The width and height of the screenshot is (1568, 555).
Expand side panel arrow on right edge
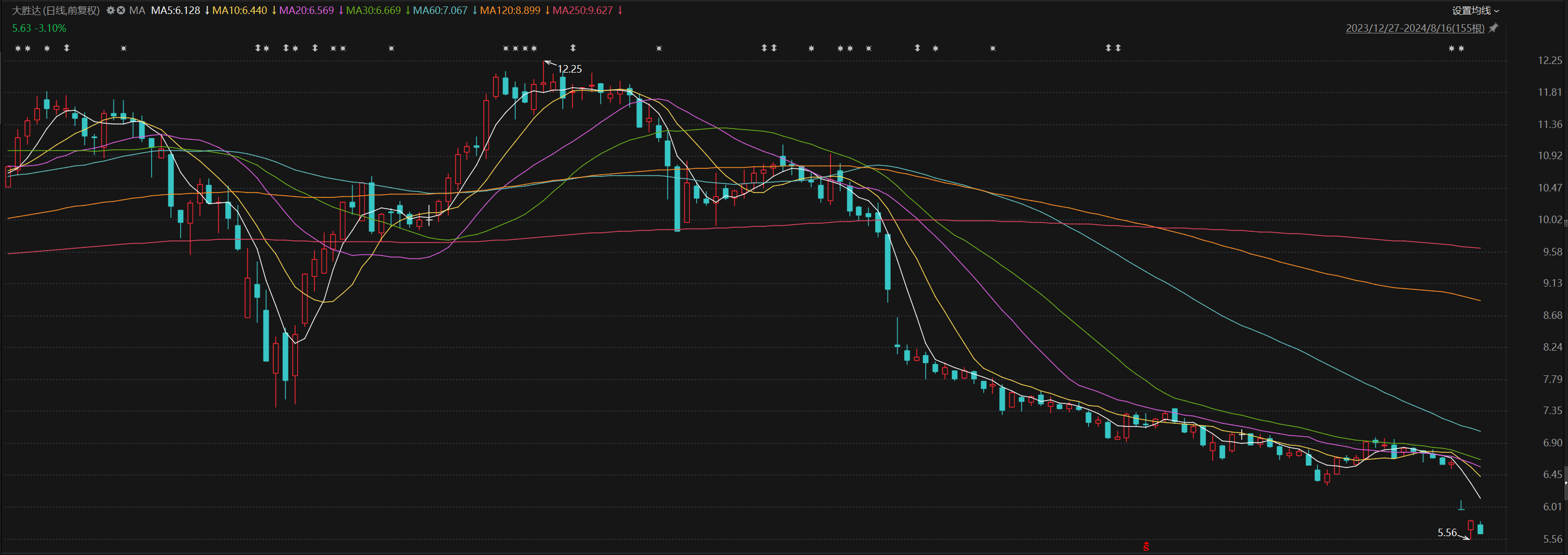pyautogui.click(x=1565, y=482)
